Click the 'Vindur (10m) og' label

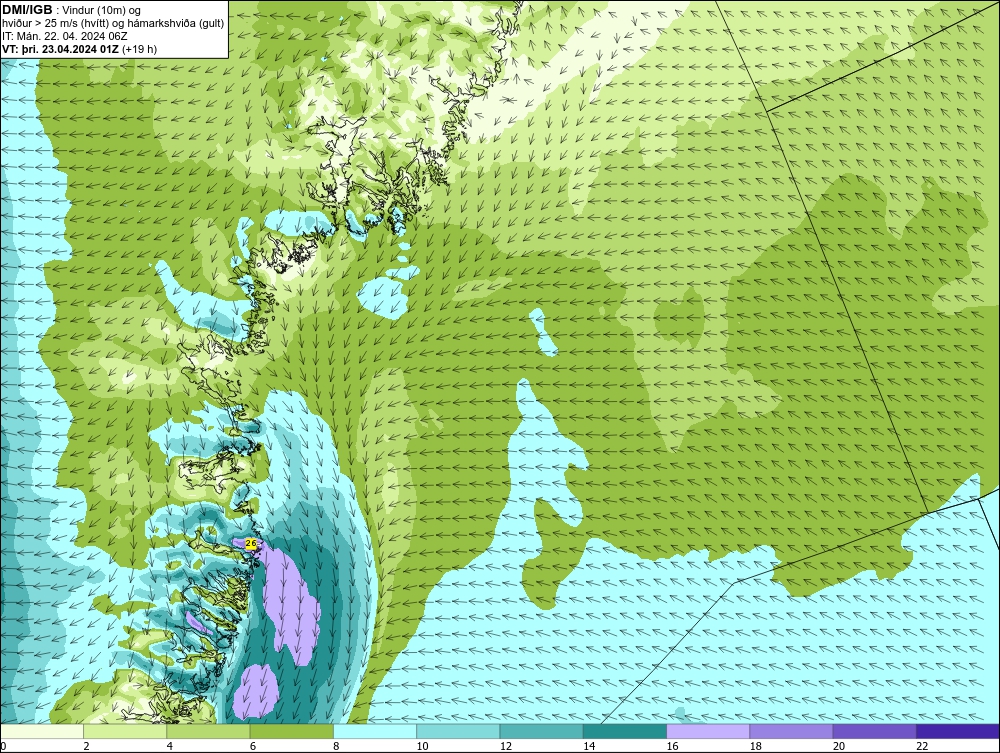click(x=102, y=10)
